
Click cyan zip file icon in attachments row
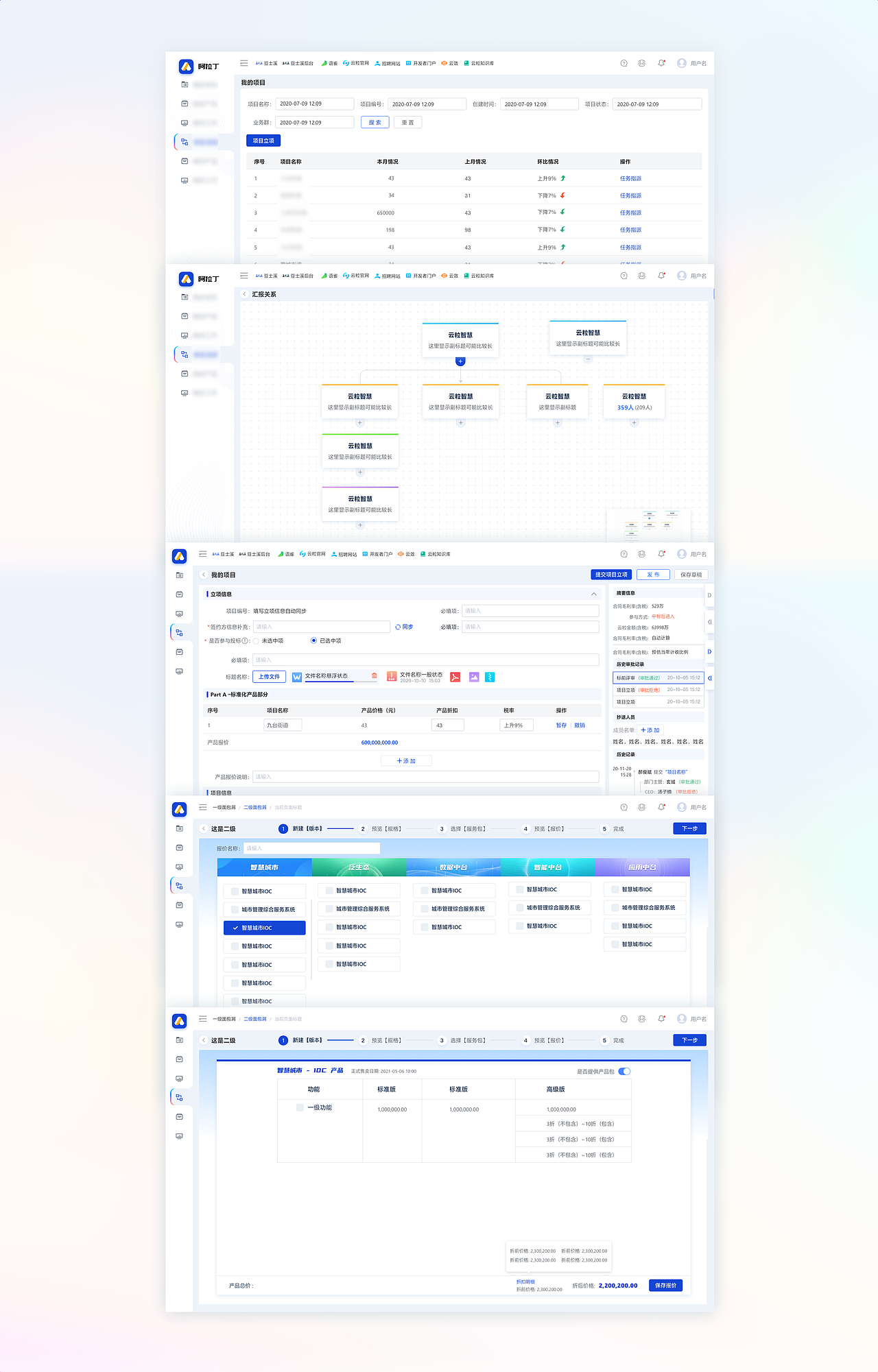click(490, 677)
